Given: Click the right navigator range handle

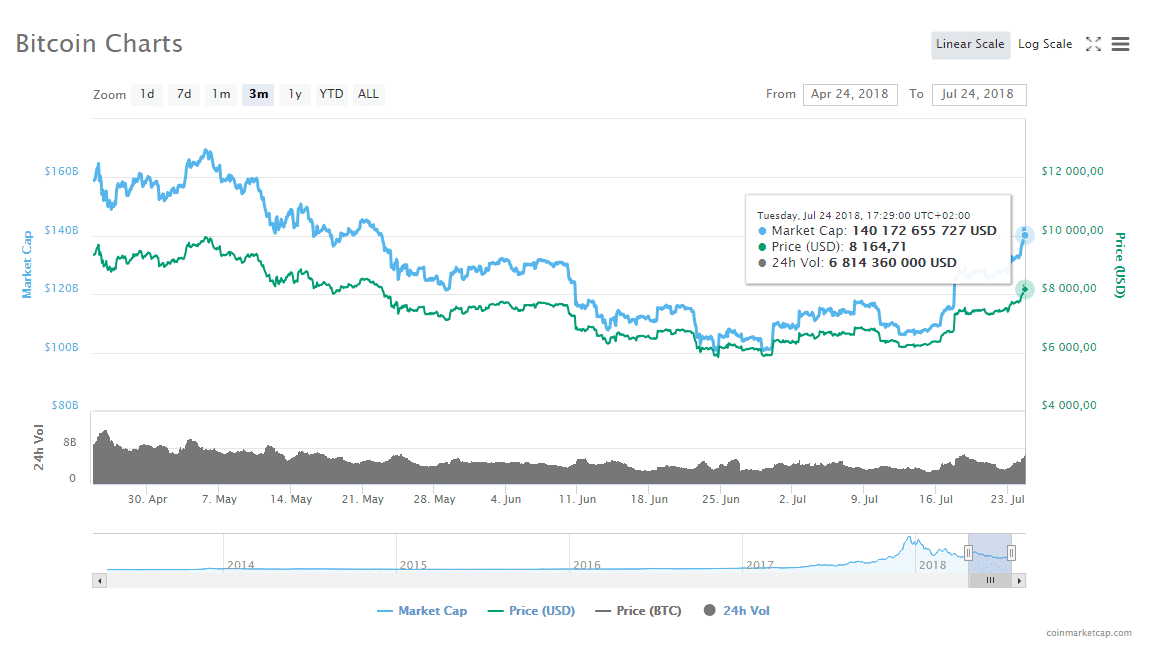Looking at the screenshot, I should tap(1011, 553).
